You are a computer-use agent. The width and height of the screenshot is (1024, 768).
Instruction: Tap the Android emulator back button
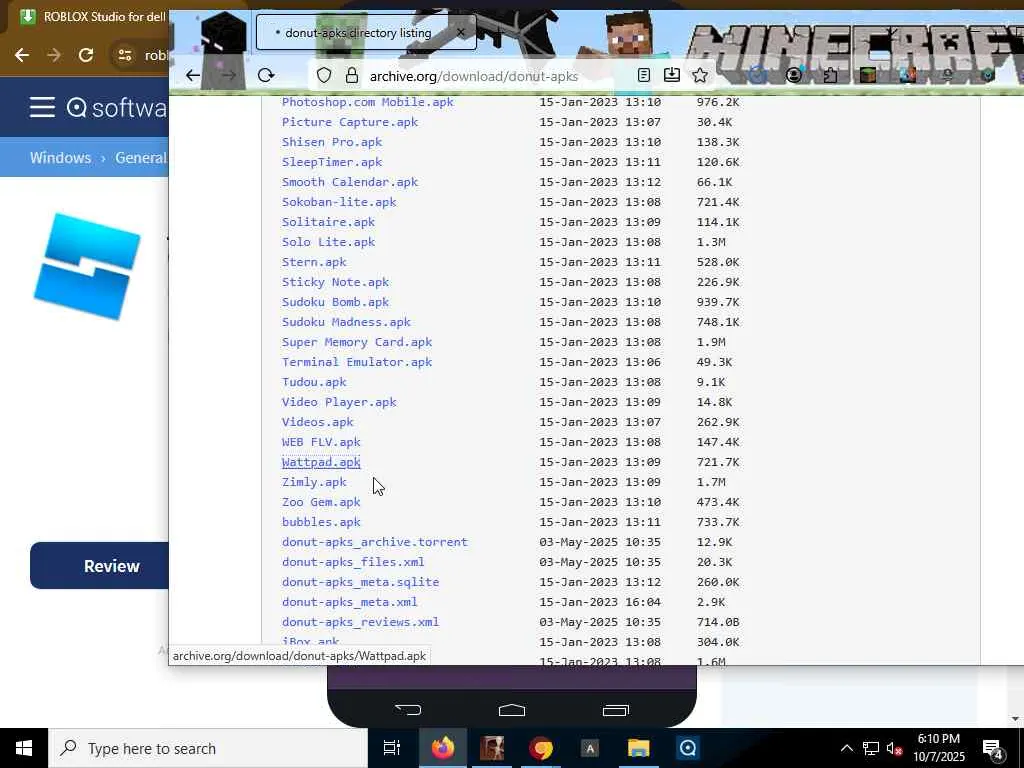point(408,709)
